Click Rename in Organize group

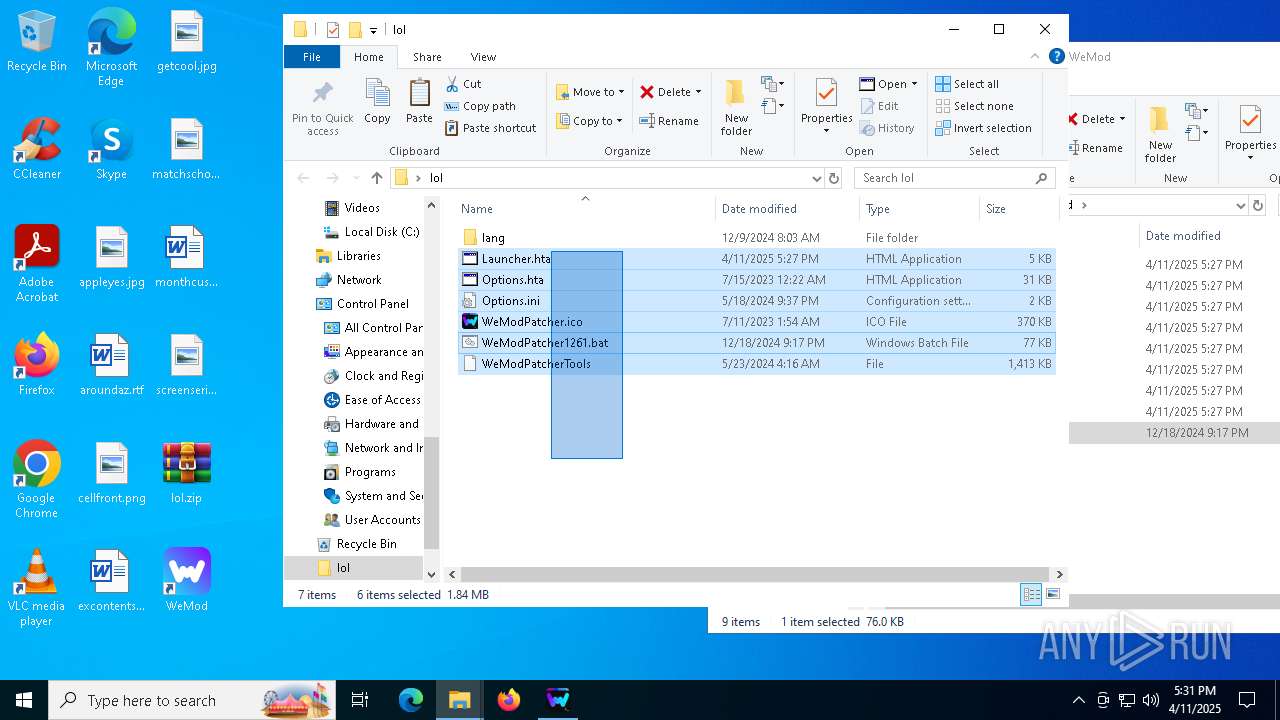[670, 121]
